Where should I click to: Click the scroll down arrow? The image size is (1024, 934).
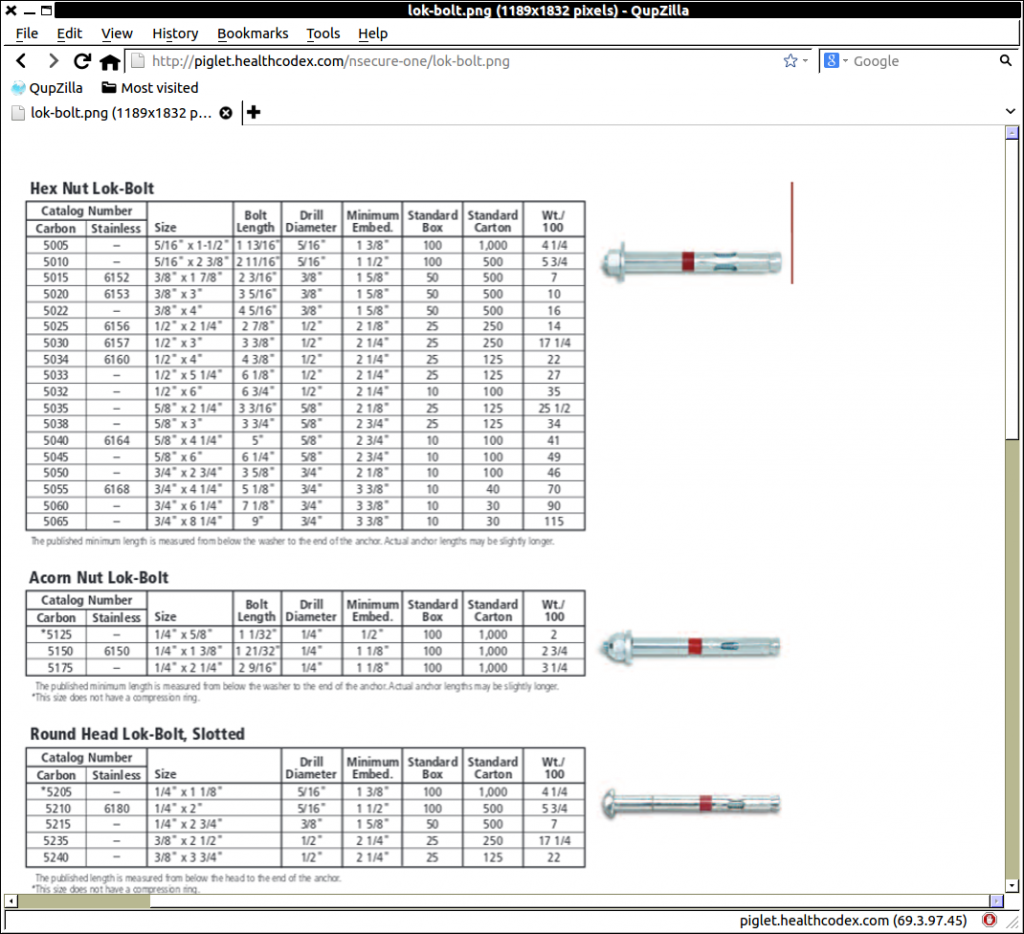coord(1012,886)
